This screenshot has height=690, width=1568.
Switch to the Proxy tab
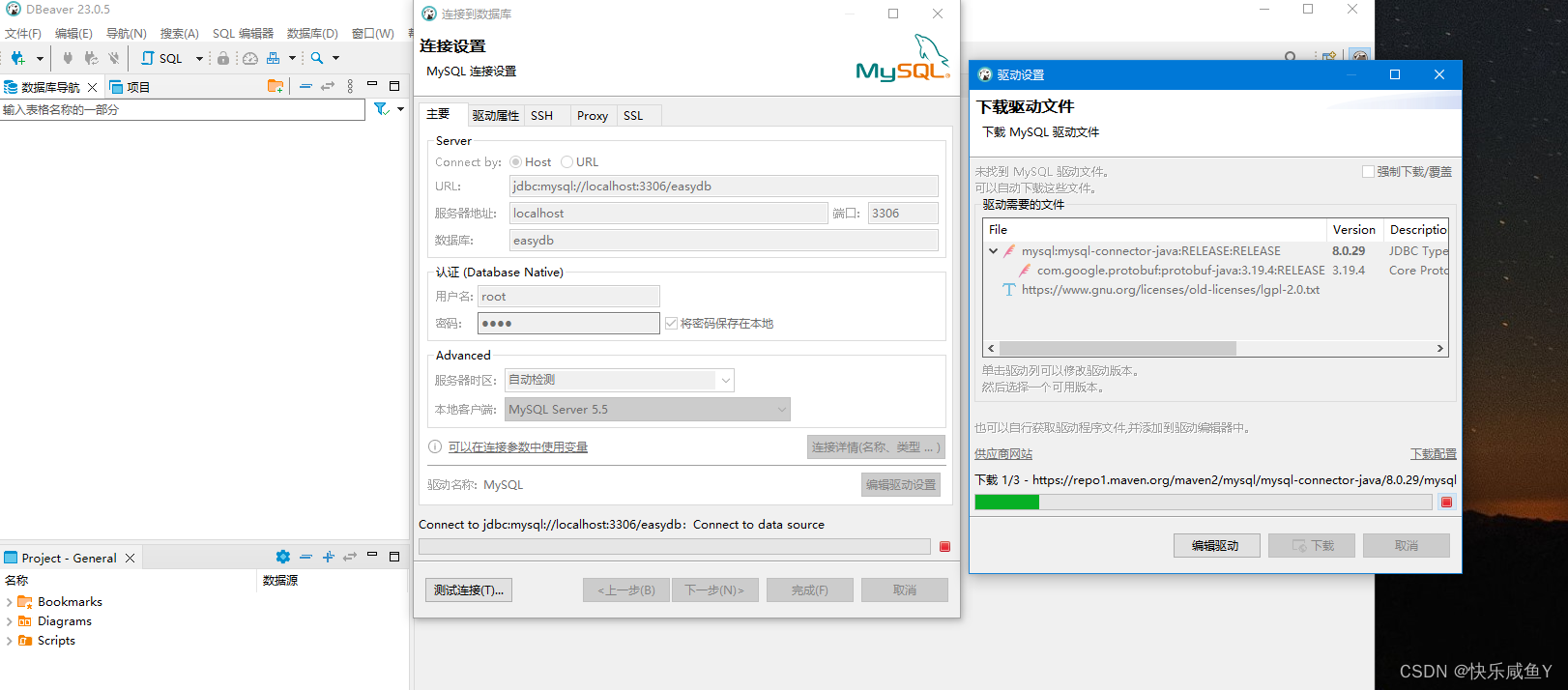pyautogui.click(x=593, y=116)
